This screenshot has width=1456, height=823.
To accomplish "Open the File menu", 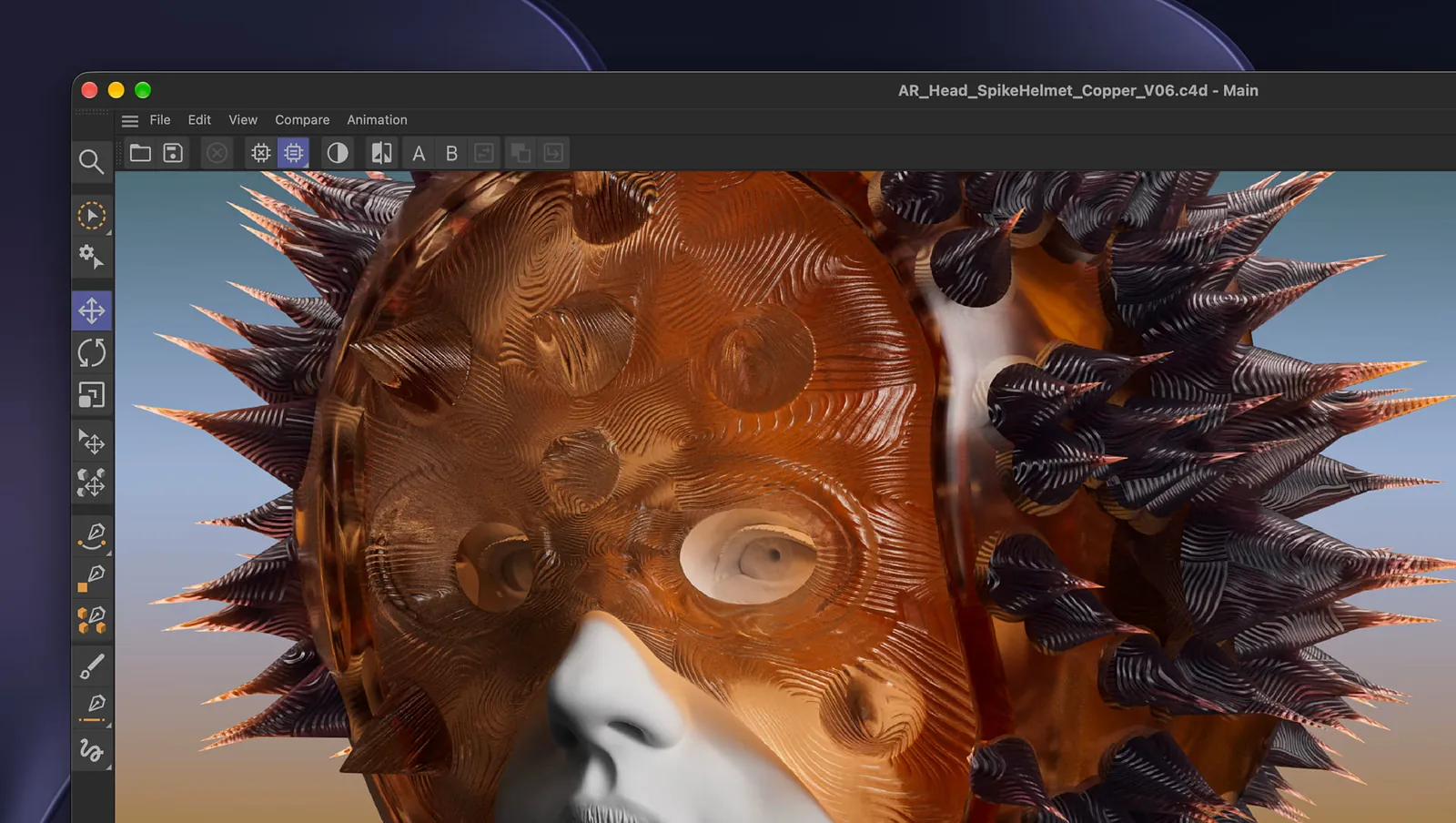I will pos(160,120).
